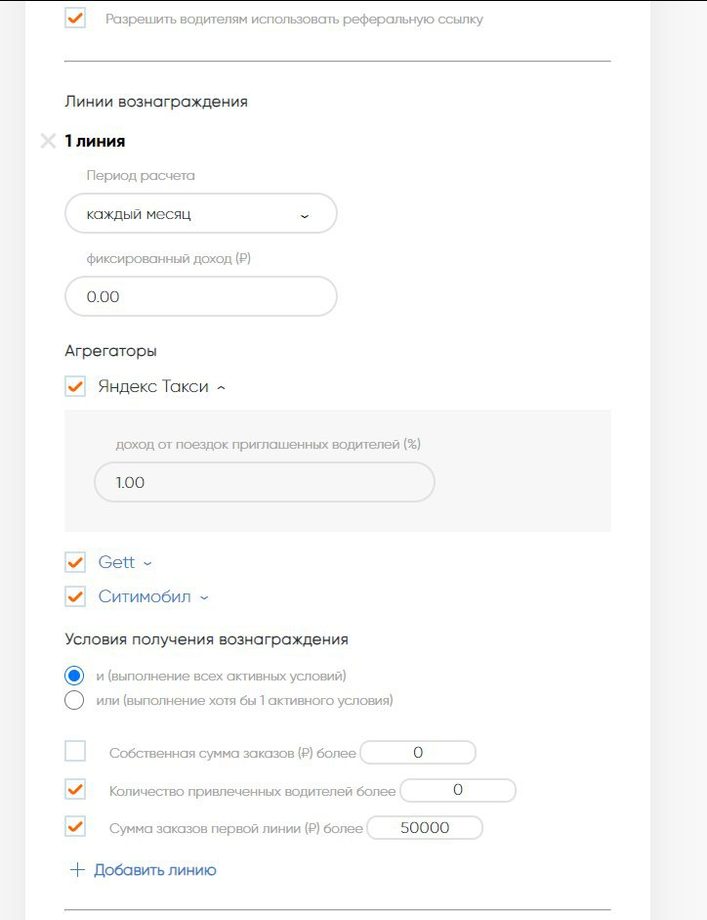Screen dimensions: 707x920
Task: Uncheck the driver referral link permission checkbox
Action: point(75,19)
